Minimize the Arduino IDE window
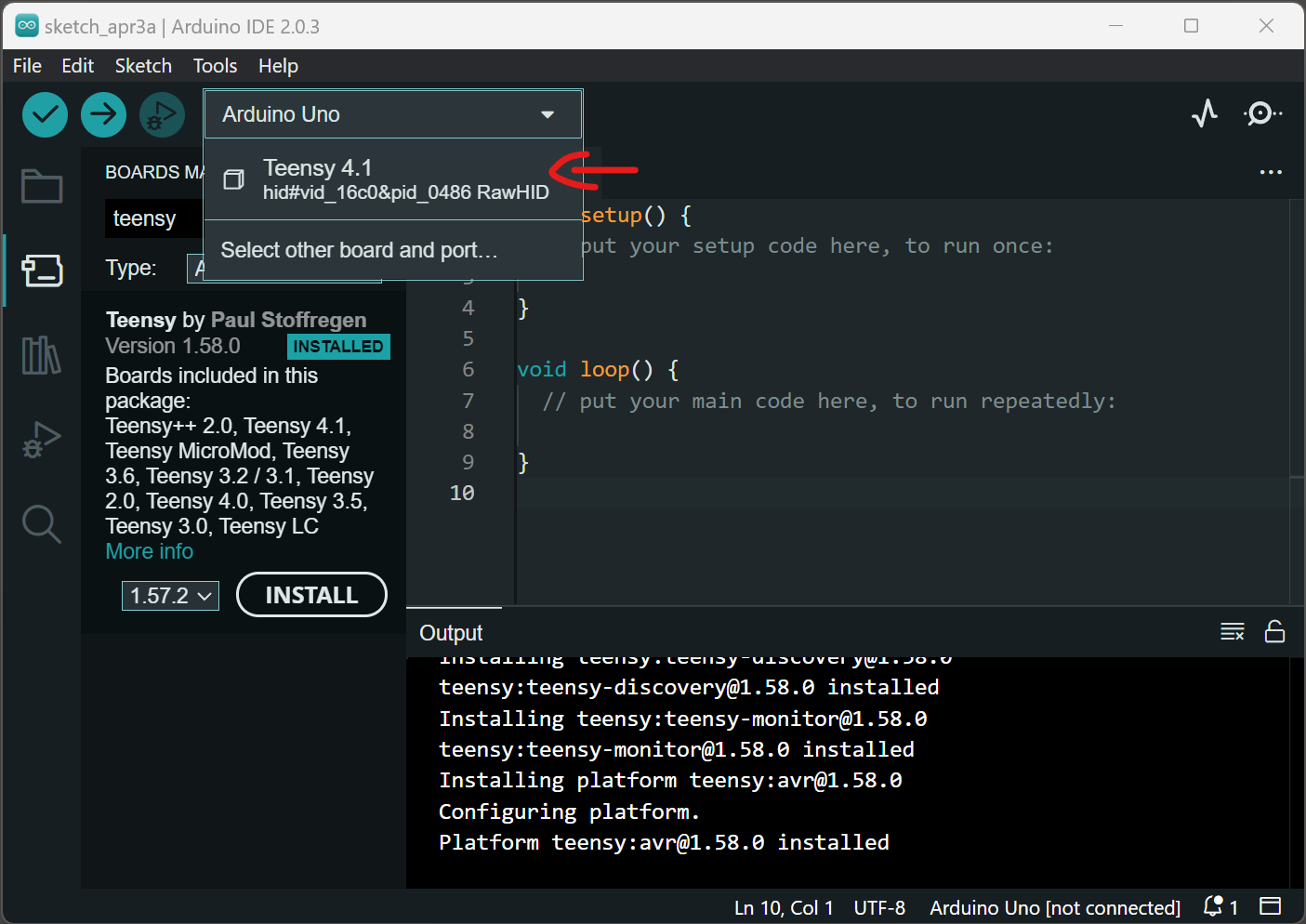The image size is (1306, 924). (x=1116, y=26)
